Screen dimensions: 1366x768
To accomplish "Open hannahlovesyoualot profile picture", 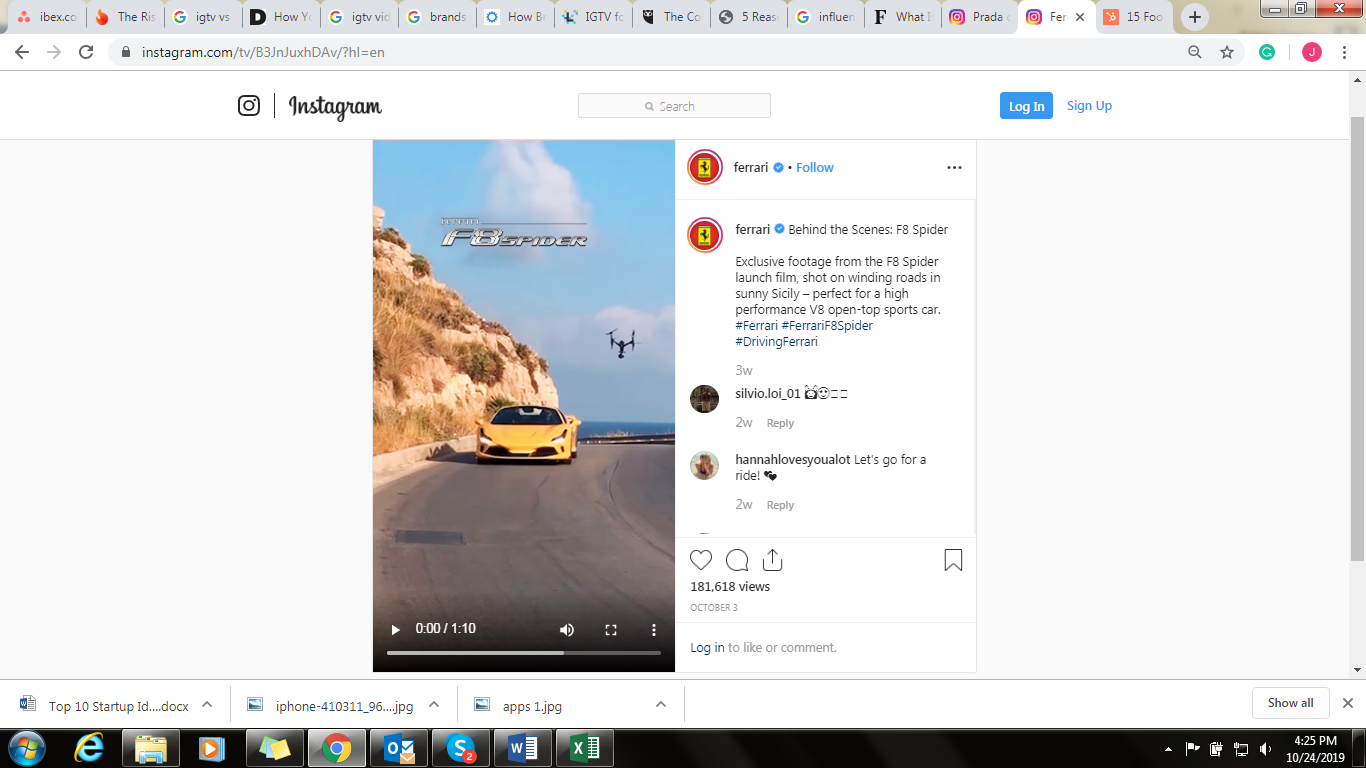I will point(705,465).
